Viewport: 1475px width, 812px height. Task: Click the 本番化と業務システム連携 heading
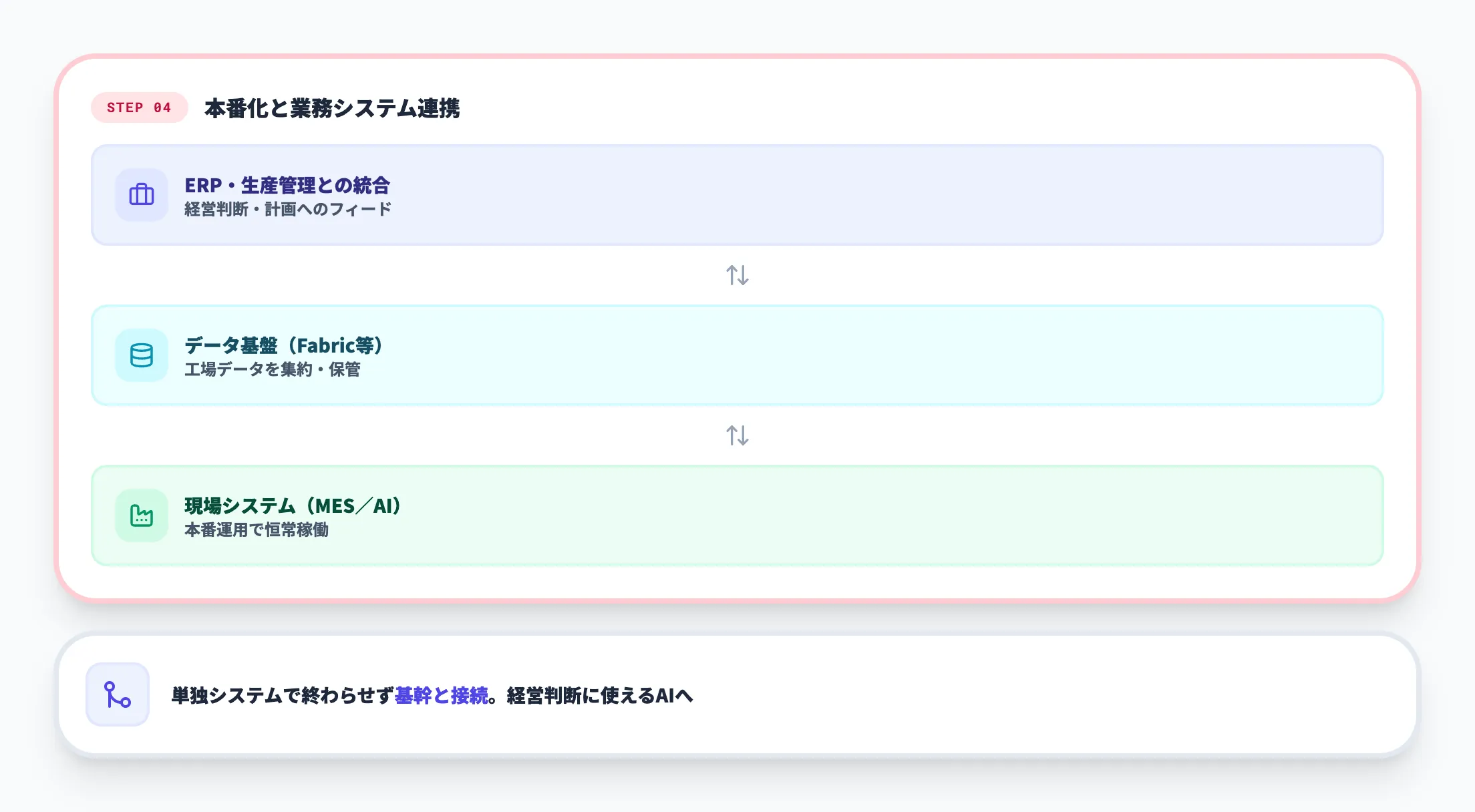pos(334,106)
